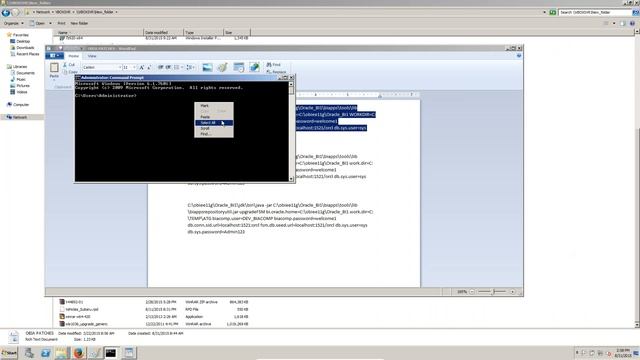Choose Find... in the Command Prompt context menu
Screen dimensions: 640x360
(x=214, y=134)
